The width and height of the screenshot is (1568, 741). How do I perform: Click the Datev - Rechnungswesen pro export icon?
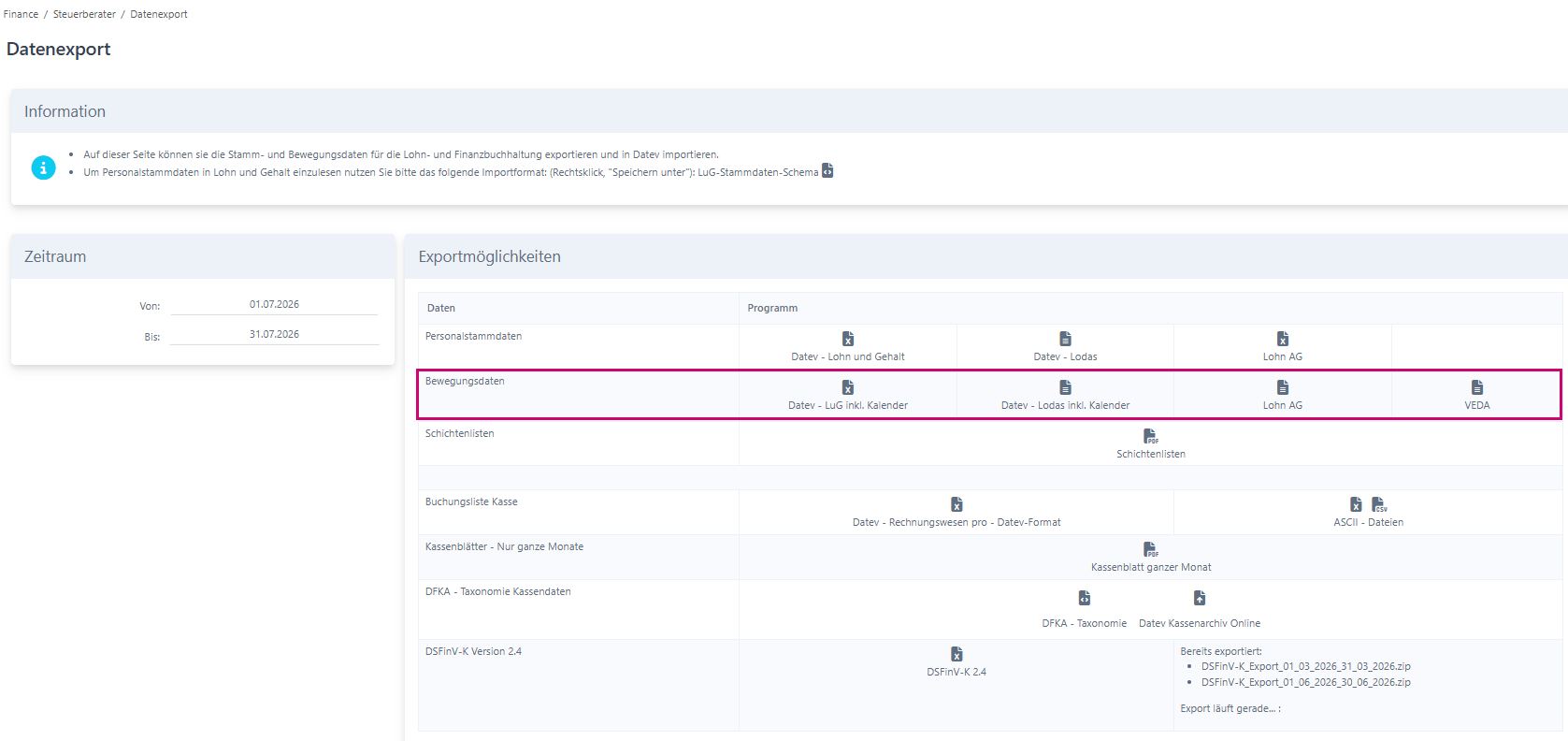click(x=957, y=504)
